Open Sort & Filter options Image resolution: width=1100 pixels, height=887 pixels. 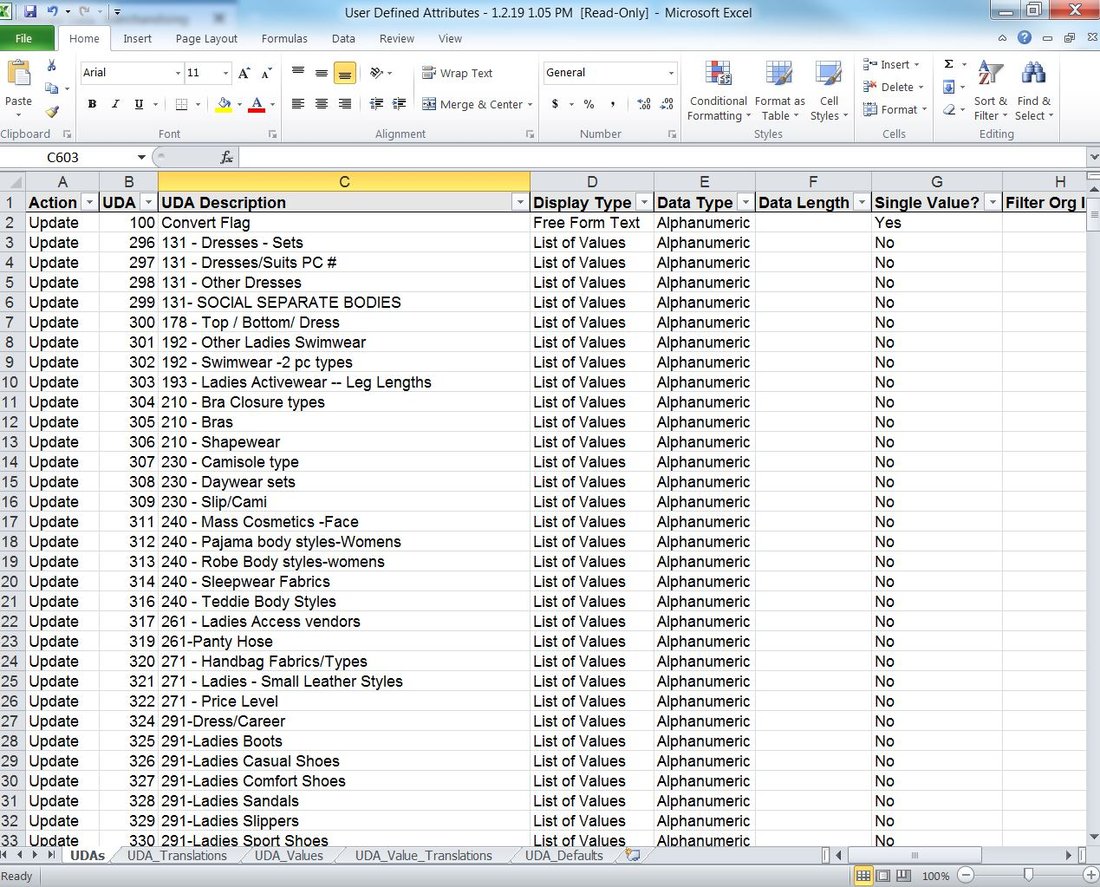(990, 91)
